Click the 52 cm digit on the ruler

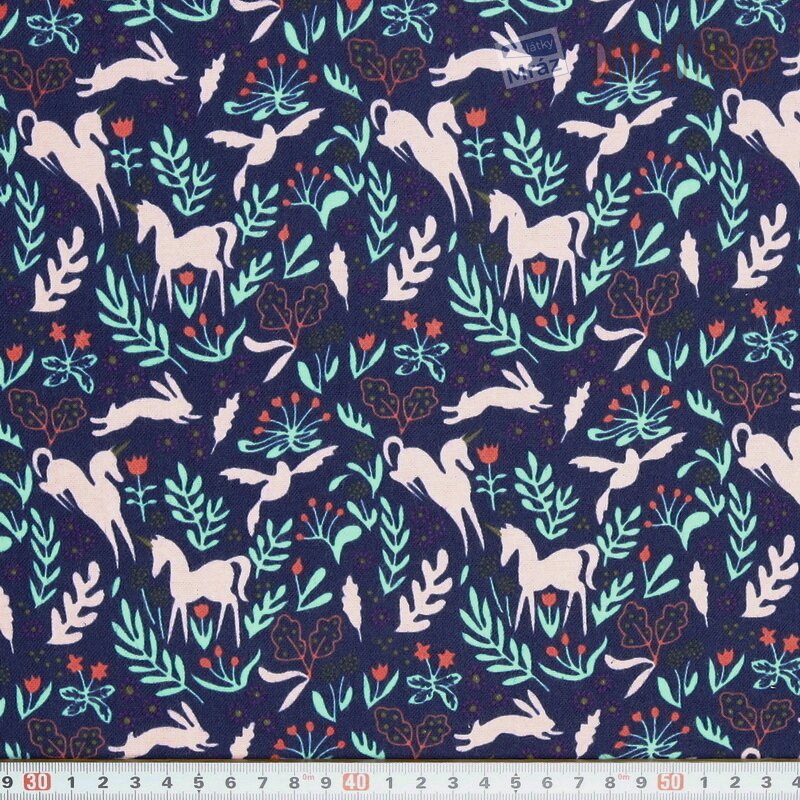click(735, 780)
